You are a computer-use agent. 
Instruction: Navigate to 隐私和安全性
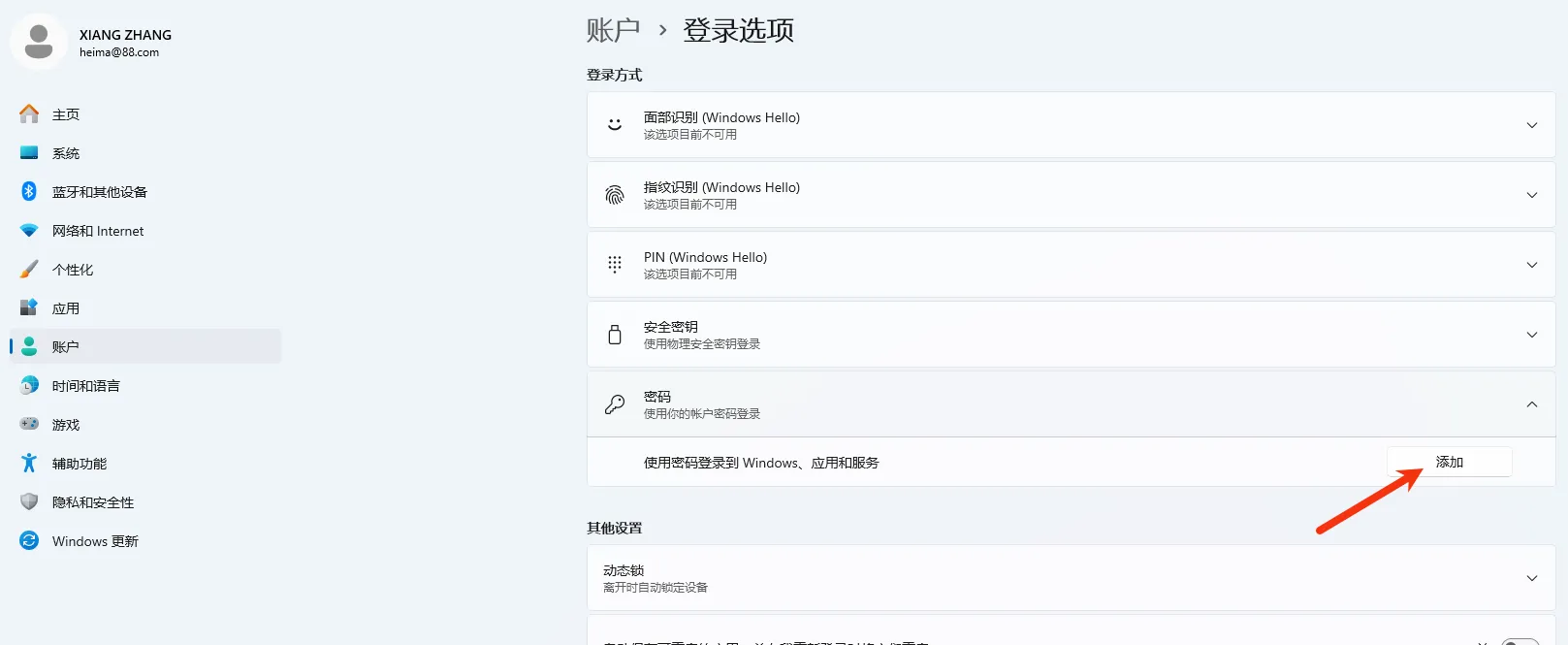(x=145, y=502)
